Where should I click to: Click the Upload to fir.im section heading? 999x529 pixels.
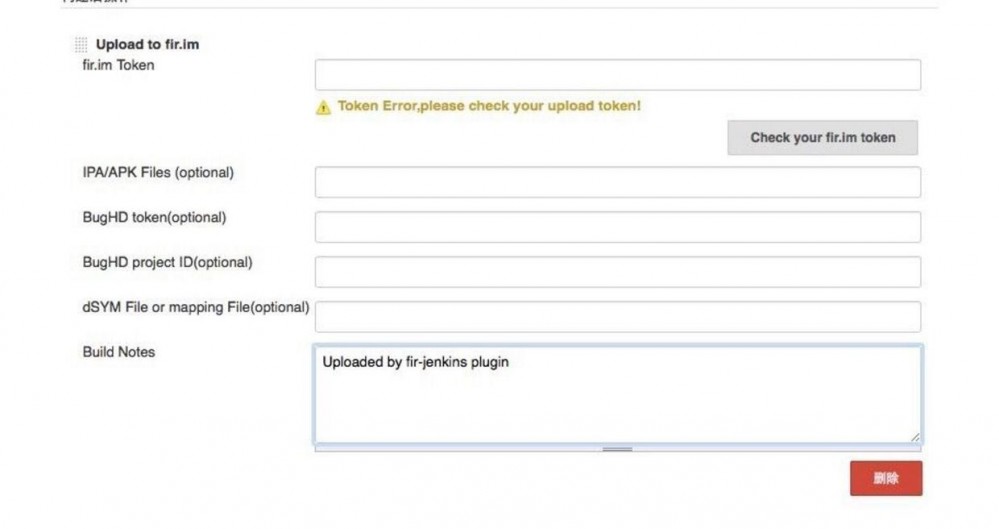point(148,45)
